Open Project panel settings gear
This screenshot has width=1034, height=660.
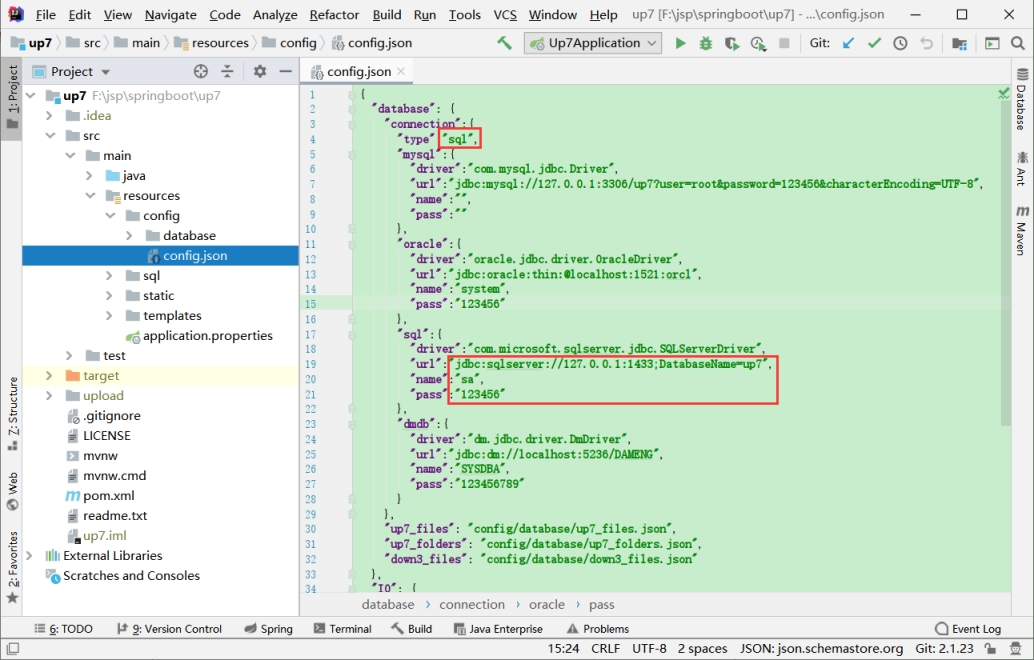260,71
